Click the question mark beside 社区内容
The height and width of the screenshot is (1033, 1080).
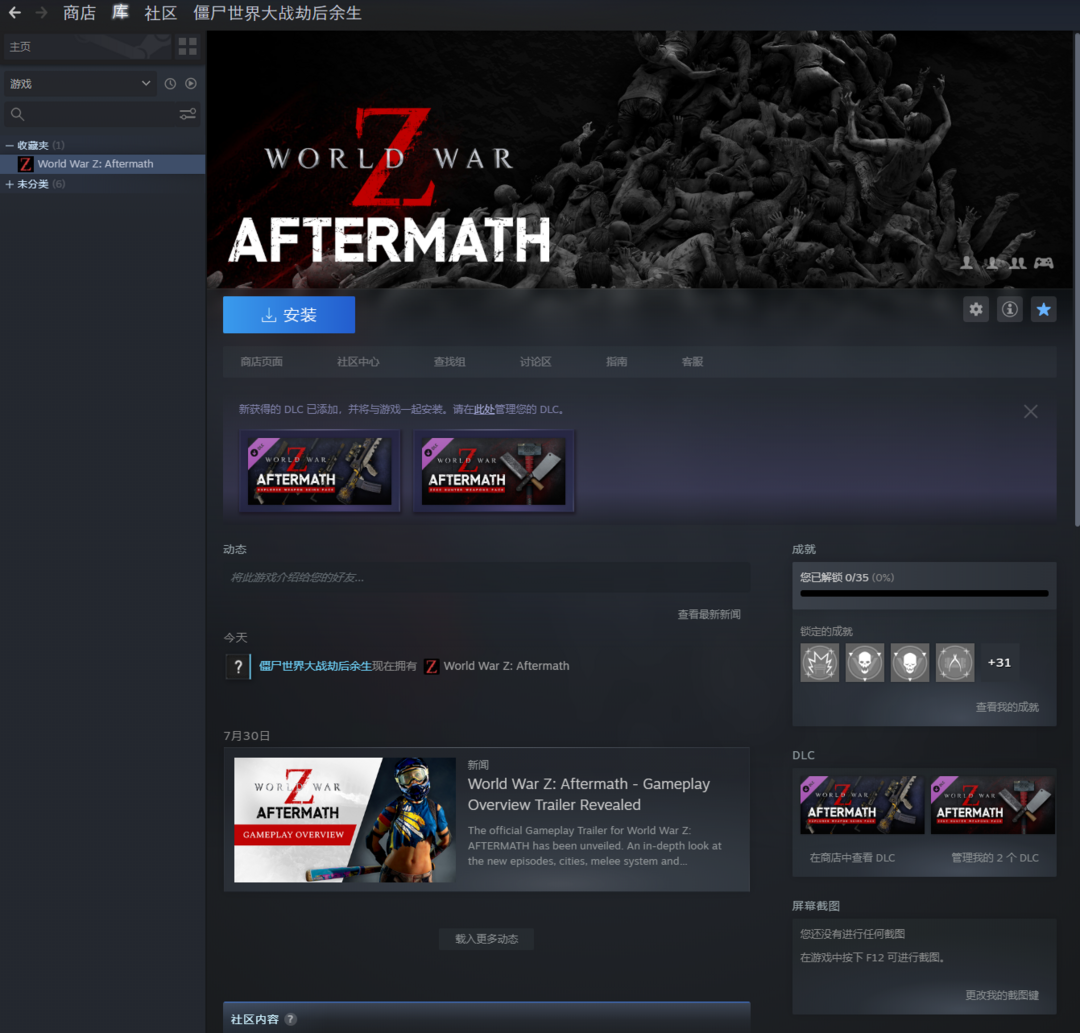click(x=291, y=1019)
